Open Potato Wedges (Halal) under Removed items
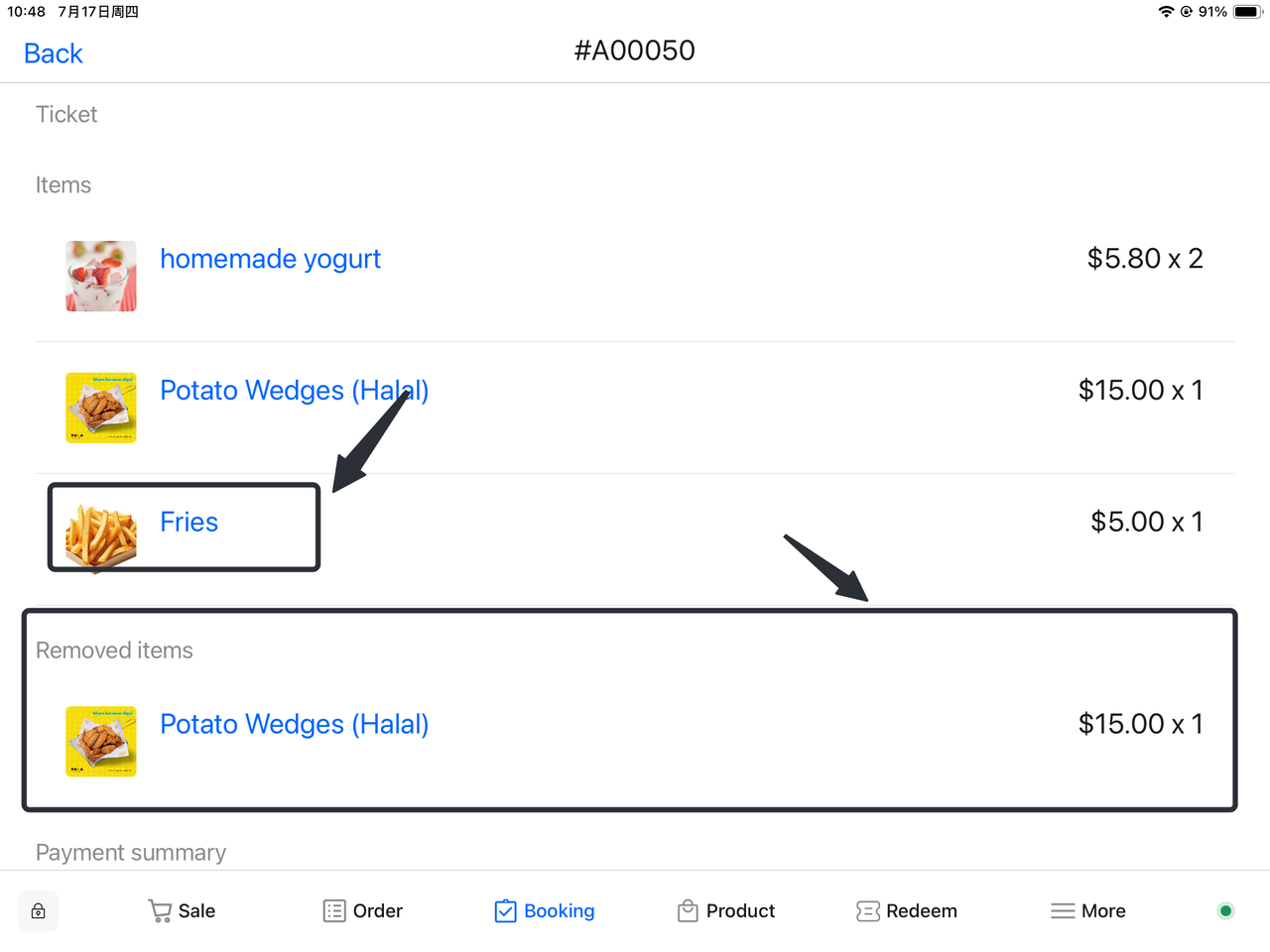The width and height of the screenshot is (1270, 952). [294, 725]
